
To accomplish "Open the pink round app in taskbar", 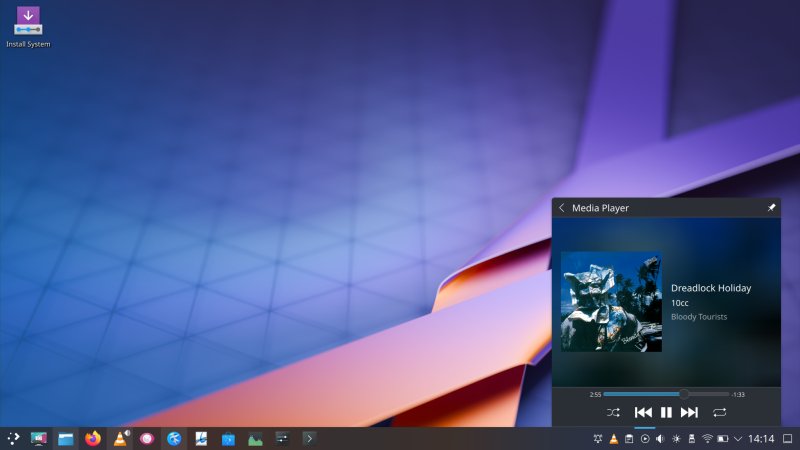I will (x=147, y=438).
